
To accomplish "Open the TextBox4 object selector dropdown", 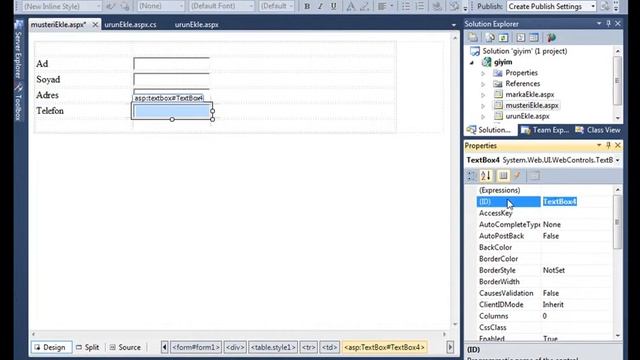I will (618, 160).
